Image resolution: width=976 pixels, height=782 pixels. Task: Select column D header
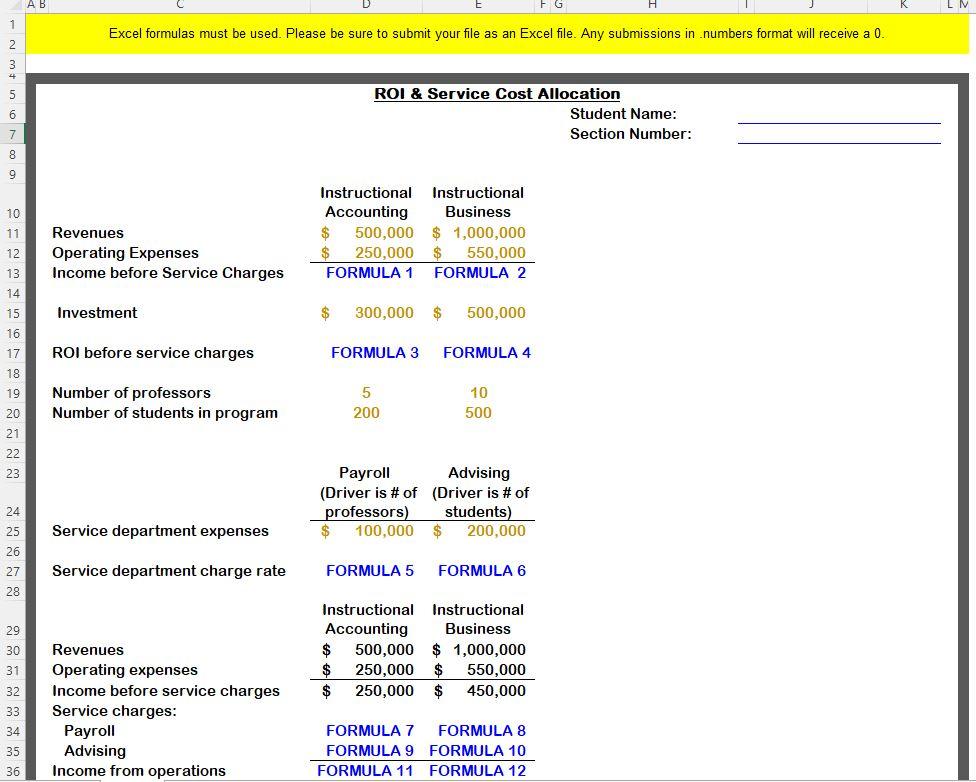tap(367, 5)
